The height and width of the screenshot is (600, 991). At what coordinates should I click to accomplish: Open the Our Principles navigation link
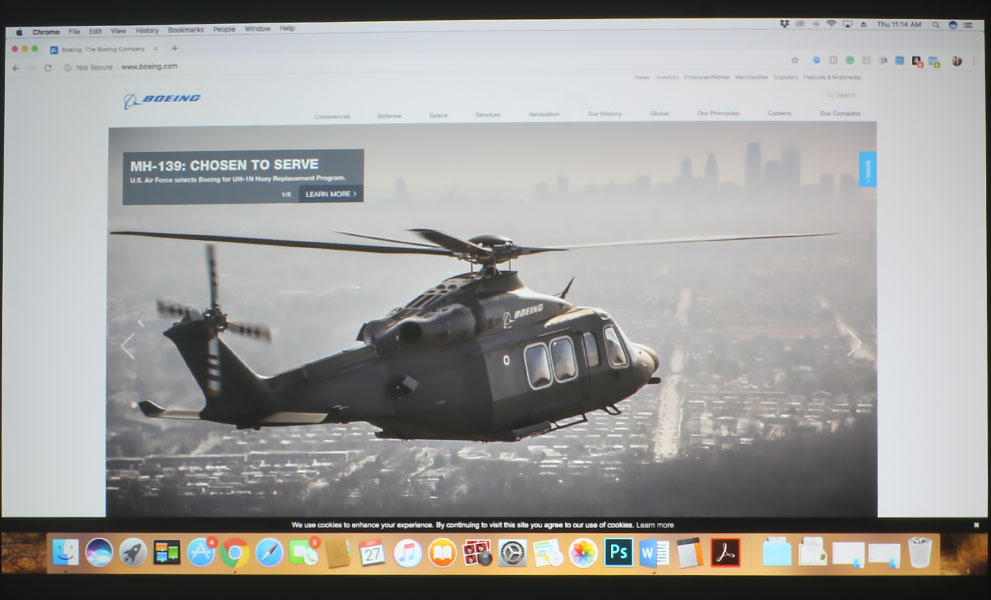tap(718, 113)
